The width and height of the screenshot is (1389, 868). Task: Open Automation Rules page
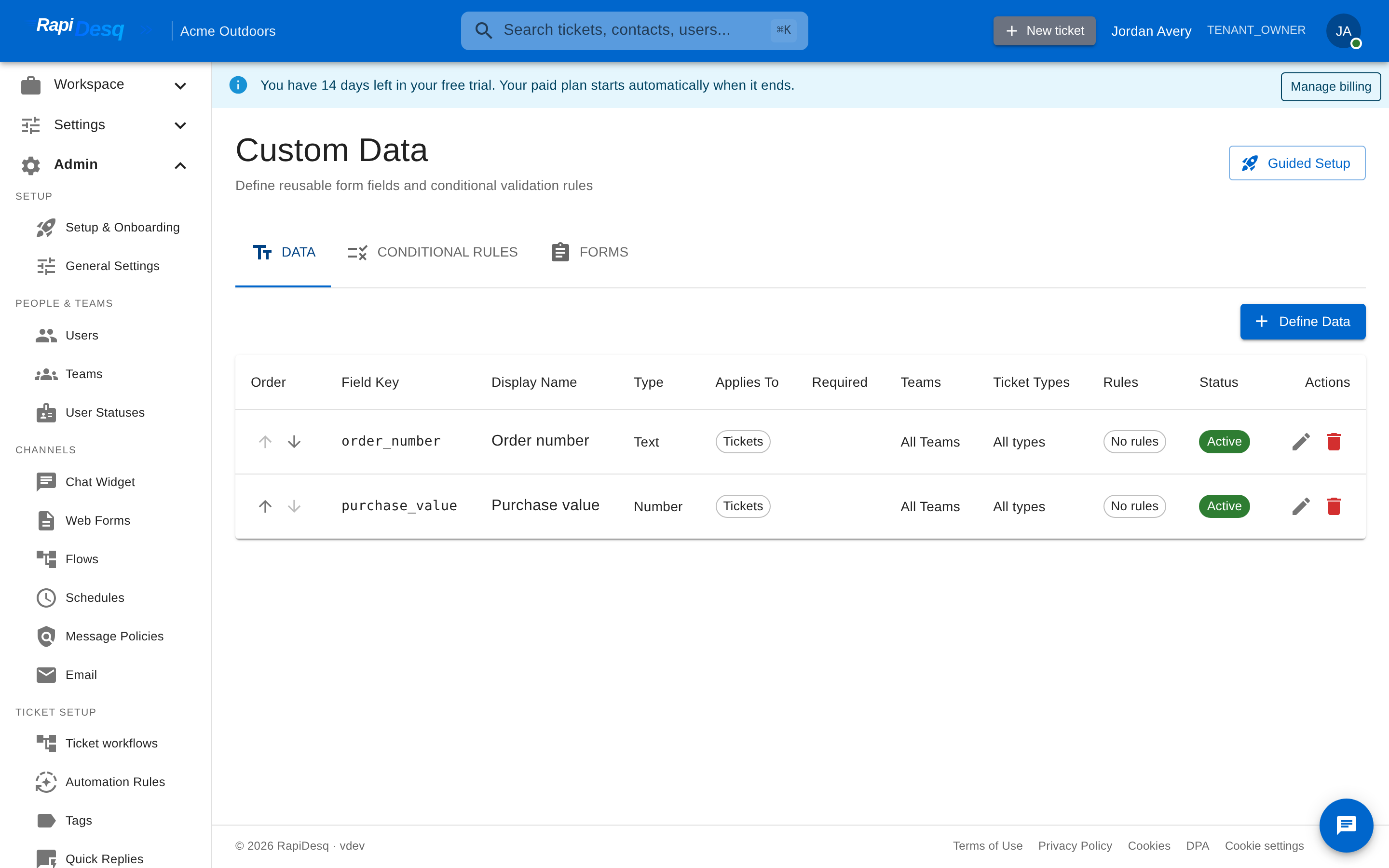[106, 782]
